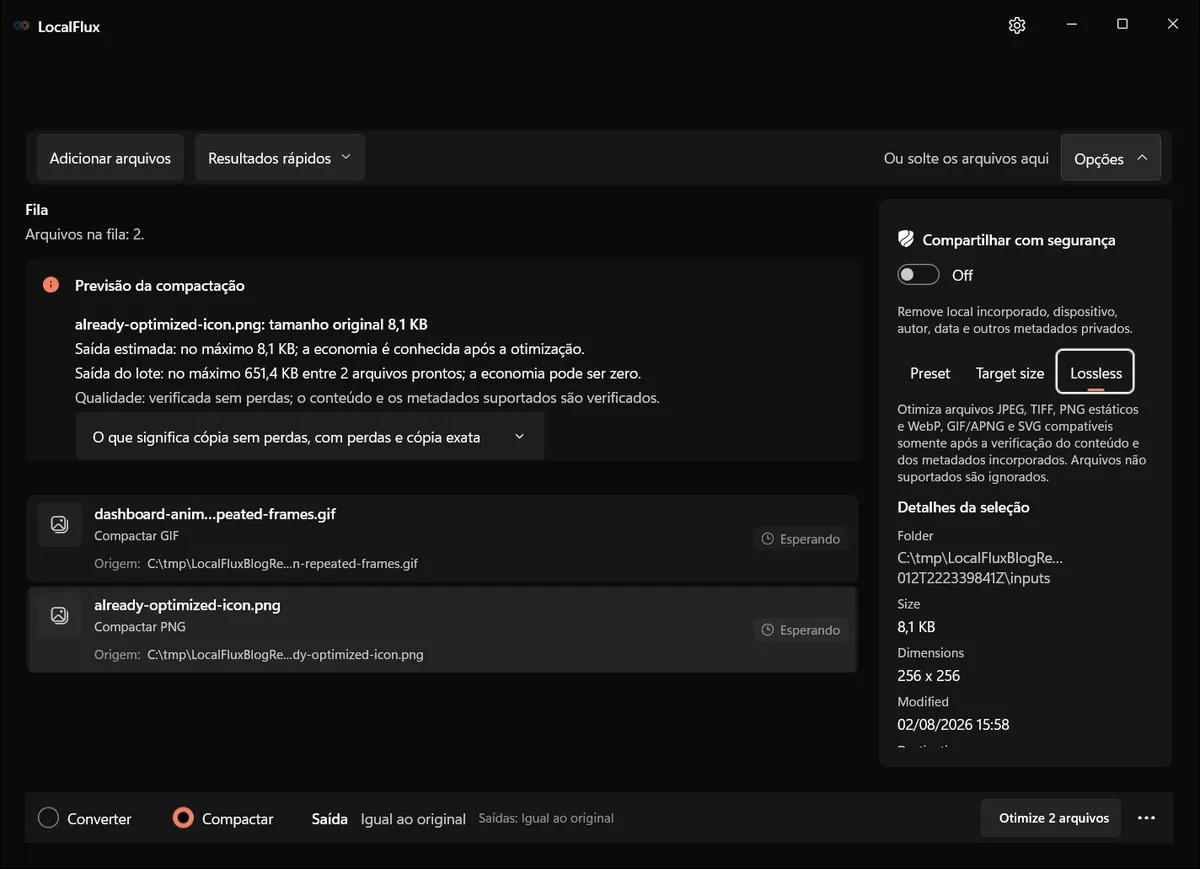The width and height of the screenshot is (1200, 869).
Task: Click the 256 x 256 dimensions value
Action: click(929, 675)
